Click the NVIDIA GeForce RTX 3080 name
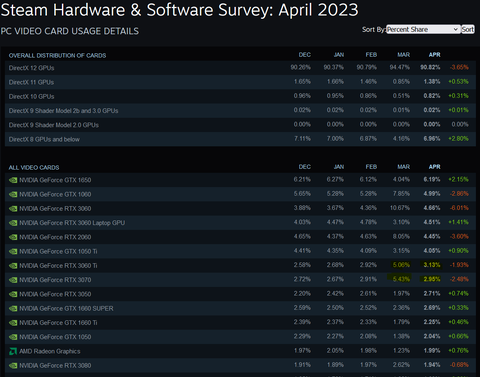Image resolution: width=480 pixels, height=377 pixels. 55,366
